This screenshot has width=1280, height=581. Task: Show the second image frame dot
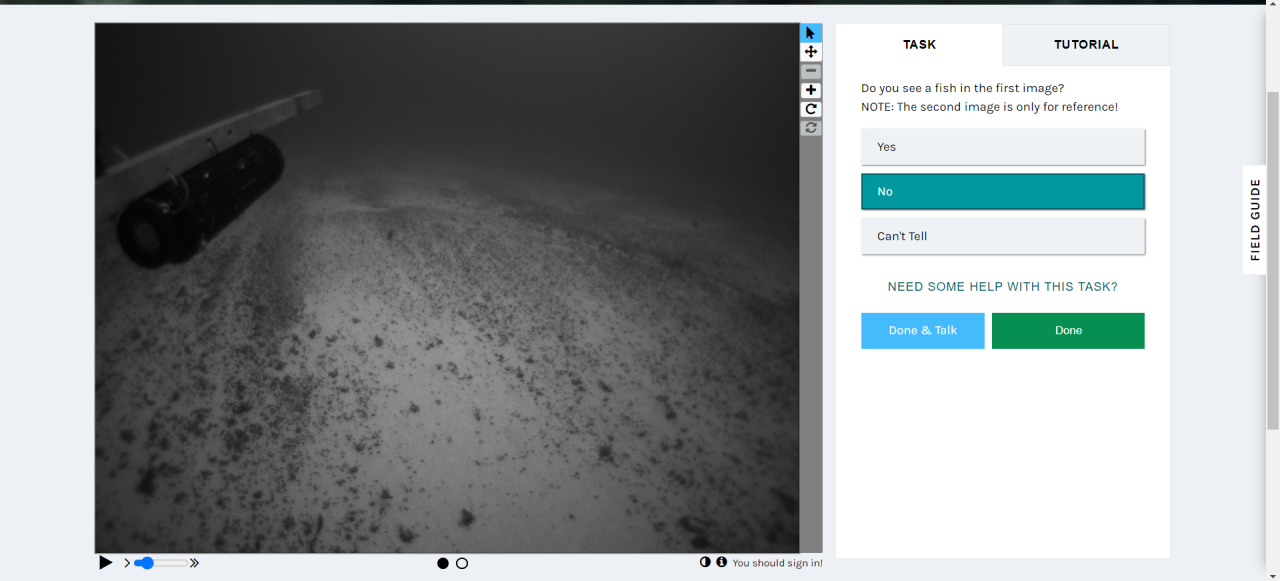point(462,563)
